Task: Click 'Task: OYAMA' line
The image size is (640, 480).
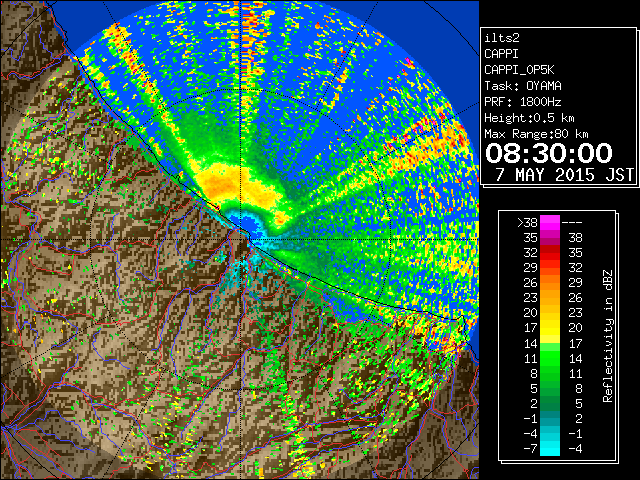Action: click(x=523, y=86)
